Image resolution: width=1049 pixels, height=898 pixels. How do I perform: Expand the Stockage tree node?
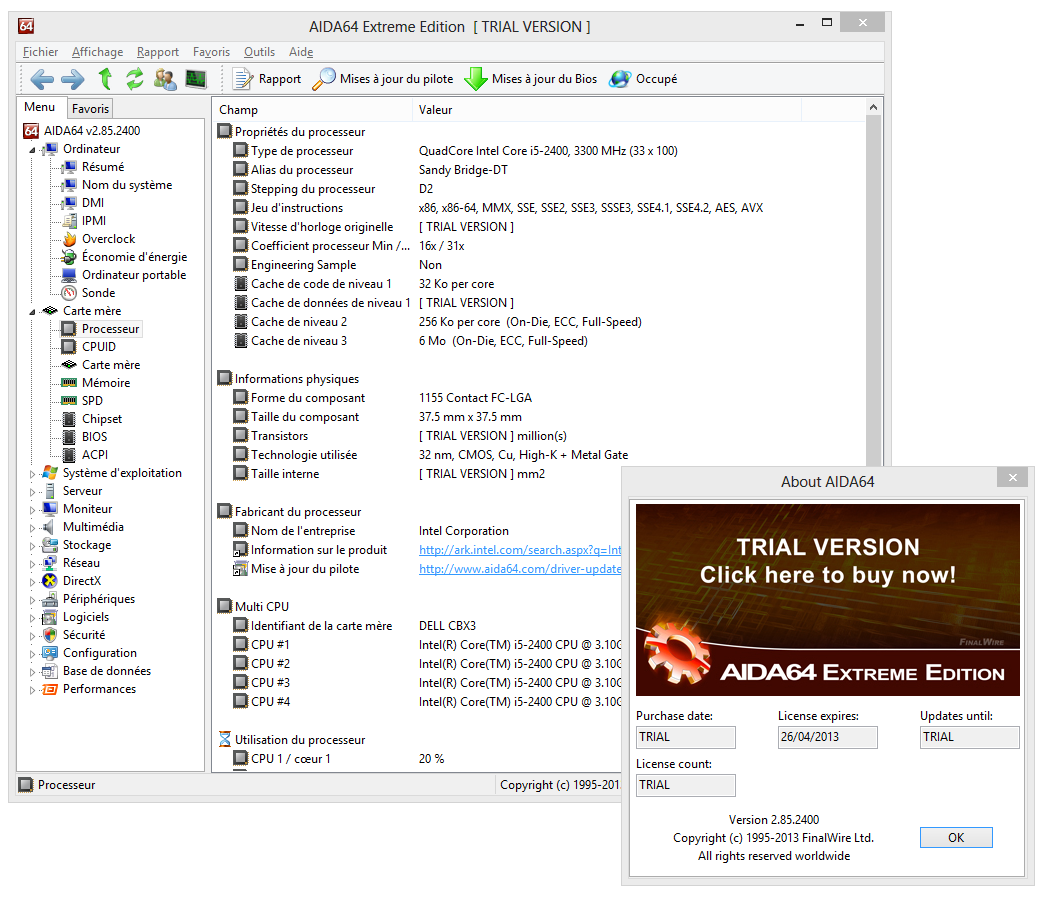tap(32, 546)
